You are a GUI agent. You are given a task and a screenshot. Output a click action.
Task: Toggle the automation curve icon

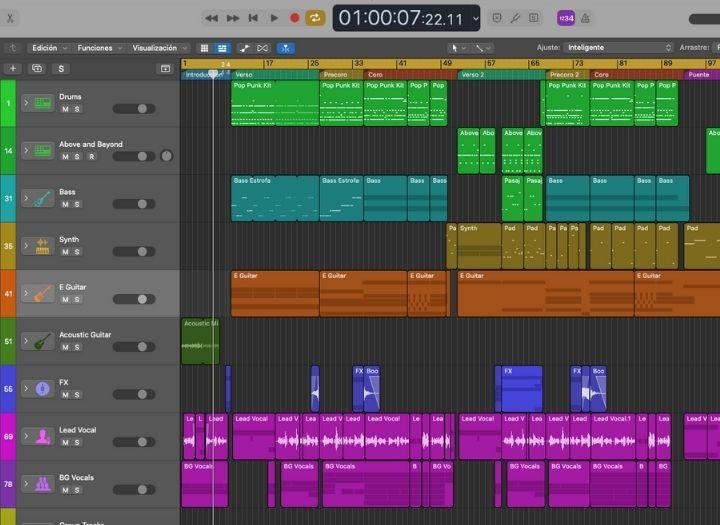[245, 48]
